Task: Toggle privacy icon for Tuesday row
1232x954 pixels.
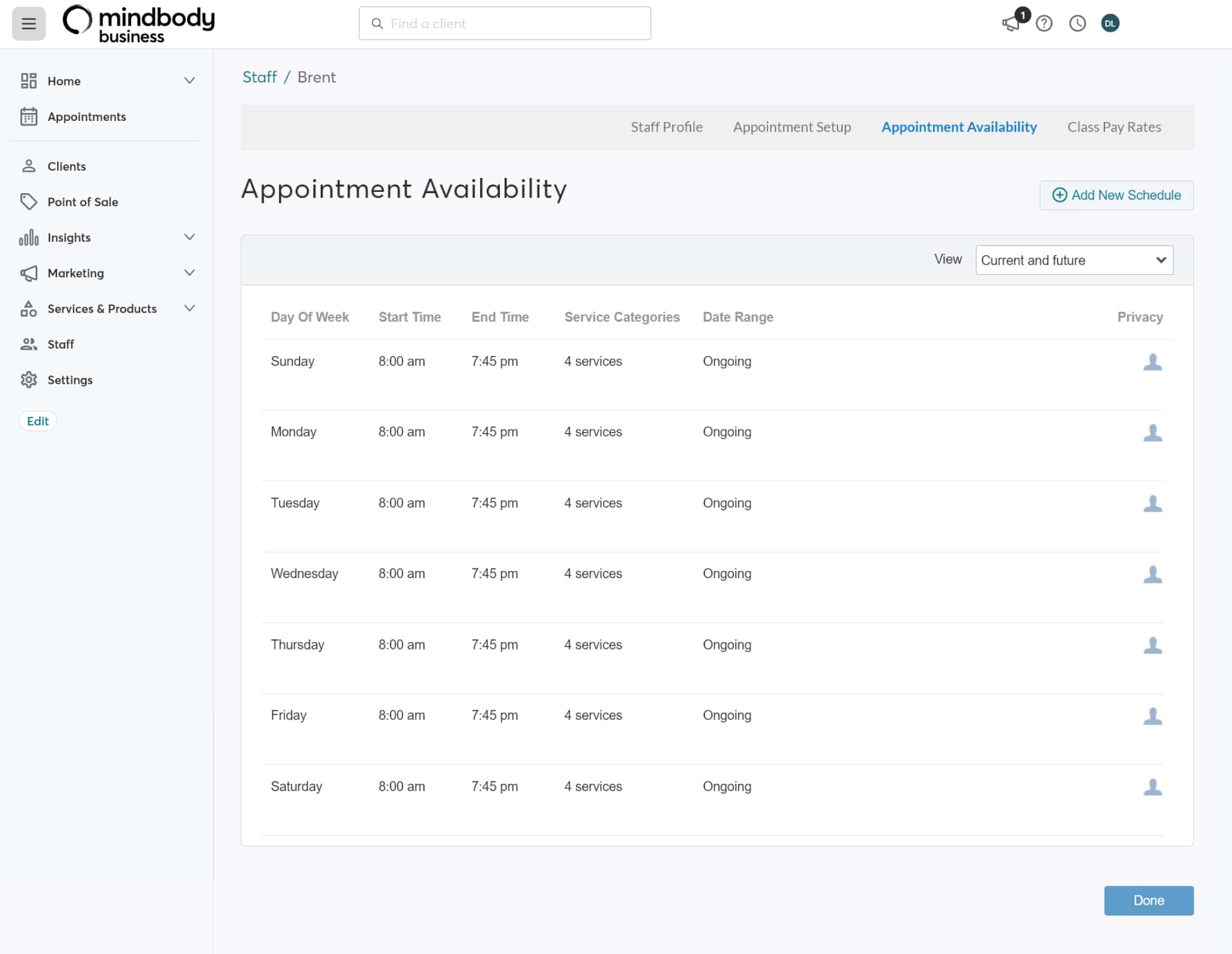Action: (1153, 503)
